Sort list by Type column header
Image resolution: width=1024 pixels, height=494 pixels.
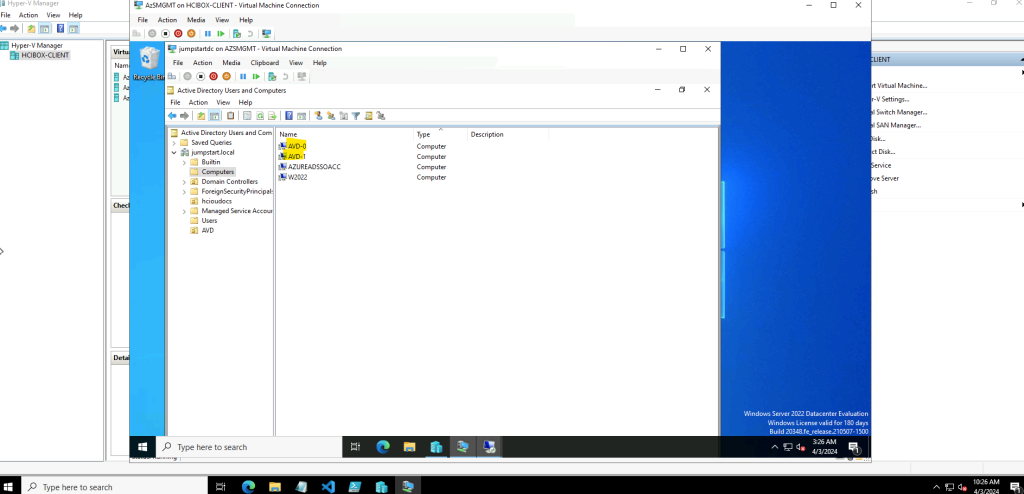(441, 134)
